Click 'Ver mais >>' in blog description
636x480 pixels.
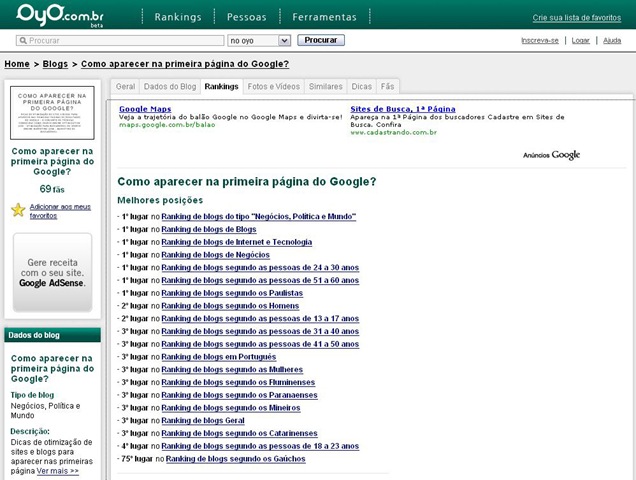[x=58, y=471]
